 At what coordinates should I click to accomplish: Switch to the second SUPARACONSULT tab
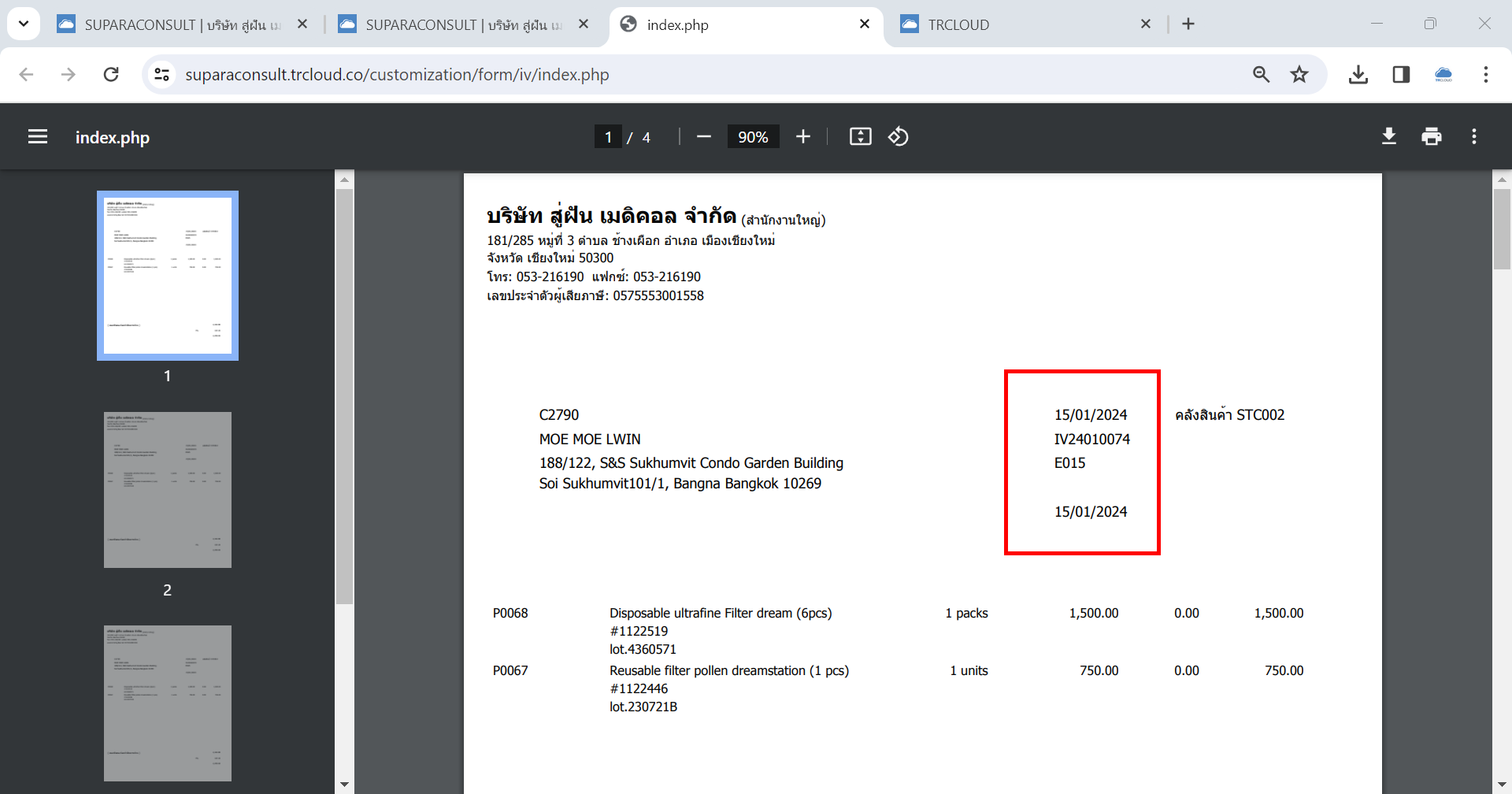[x=464, y=24]
